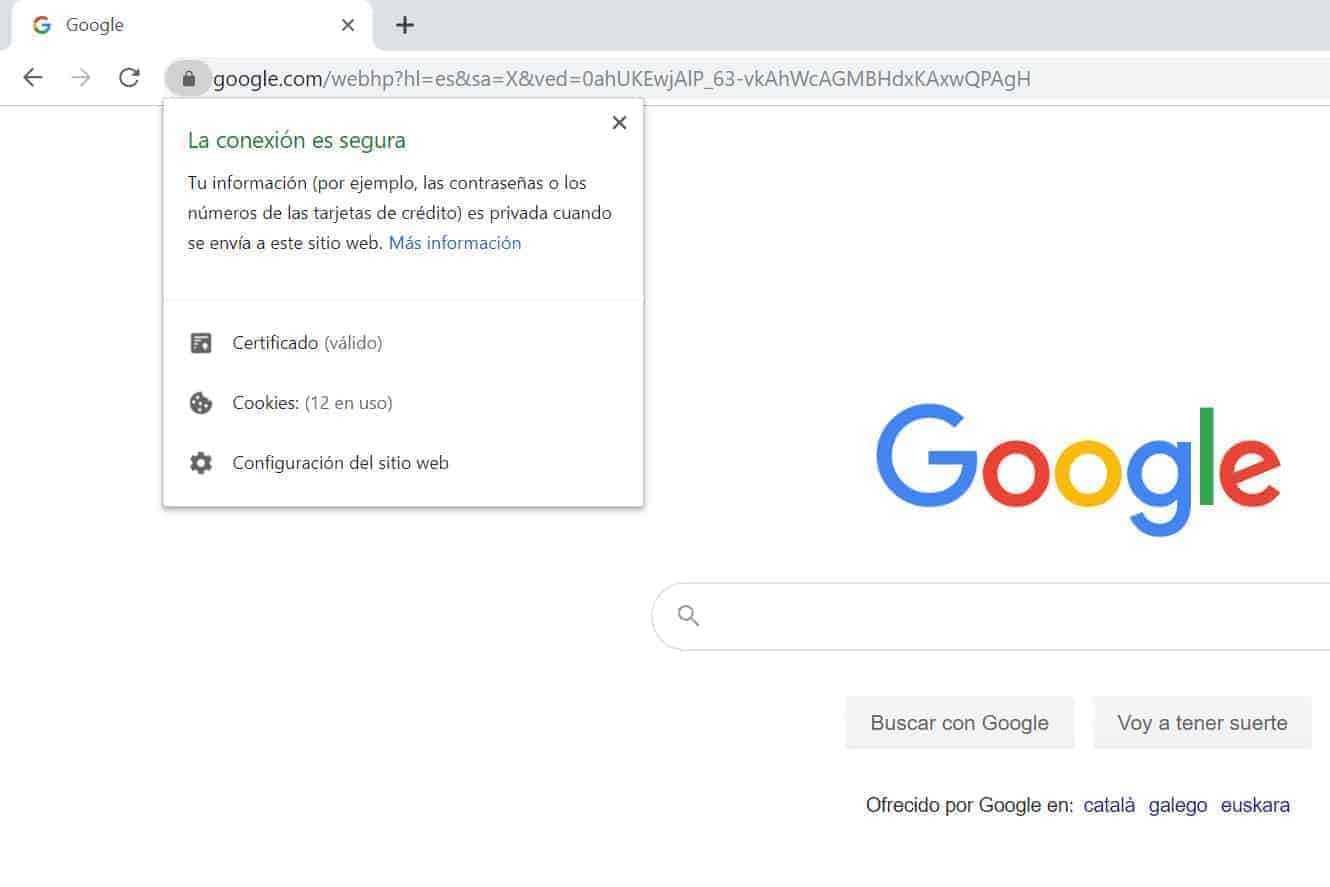Switch Google language to euskara
Screen dimensions: 1330x887
(1255, 805)
